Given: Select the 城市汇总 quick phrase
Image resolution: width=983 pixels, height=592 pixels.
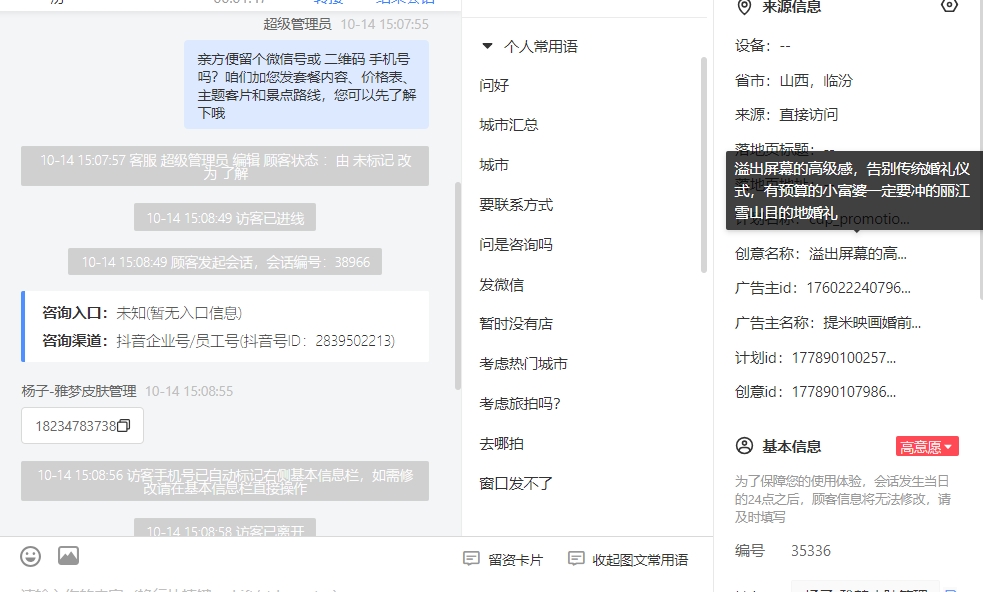Looking at the screenshot, I should (x=508, y=125).
